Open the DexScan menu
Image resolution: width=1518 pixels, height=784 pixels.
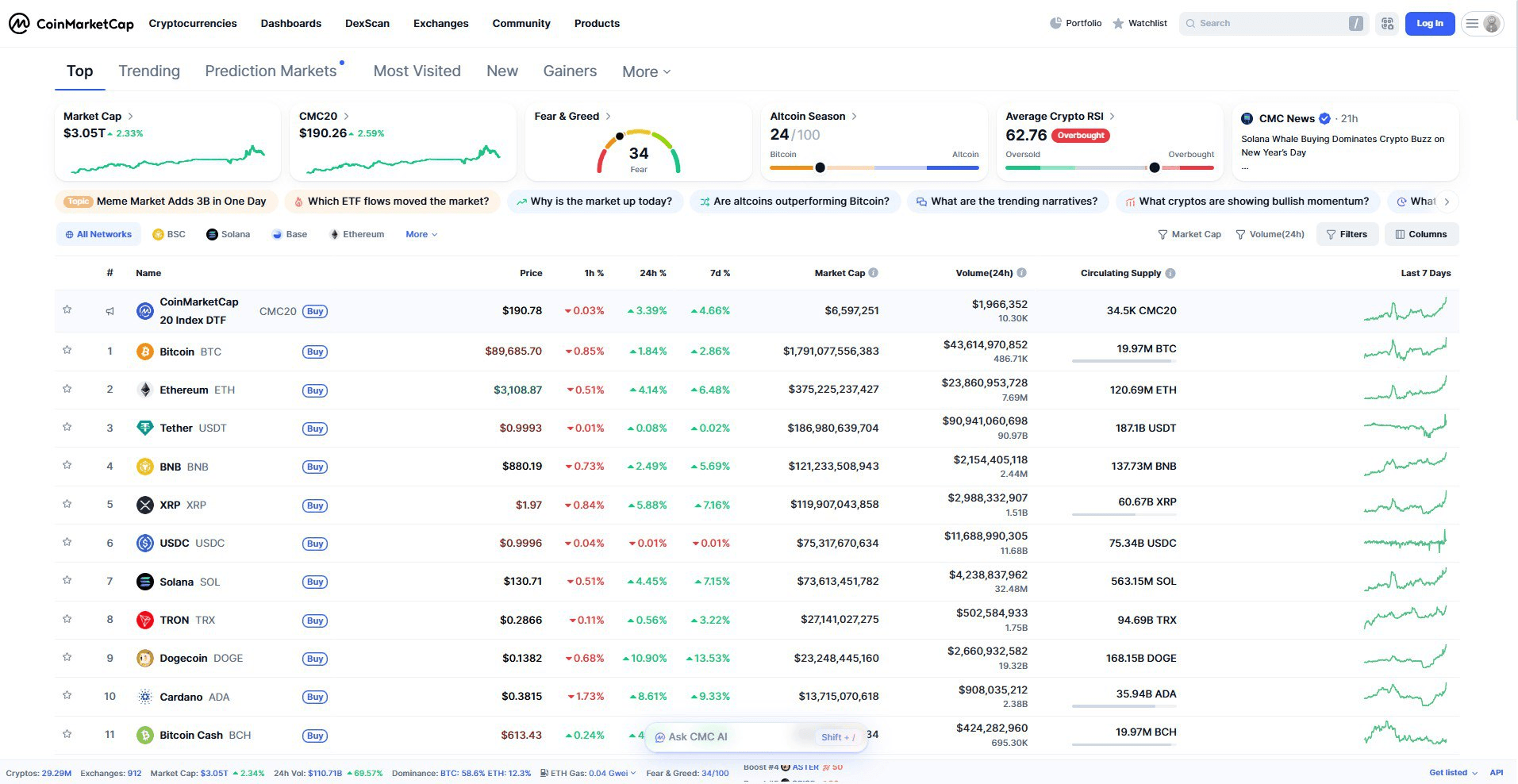pyautogui.click(x=367, y=23)
